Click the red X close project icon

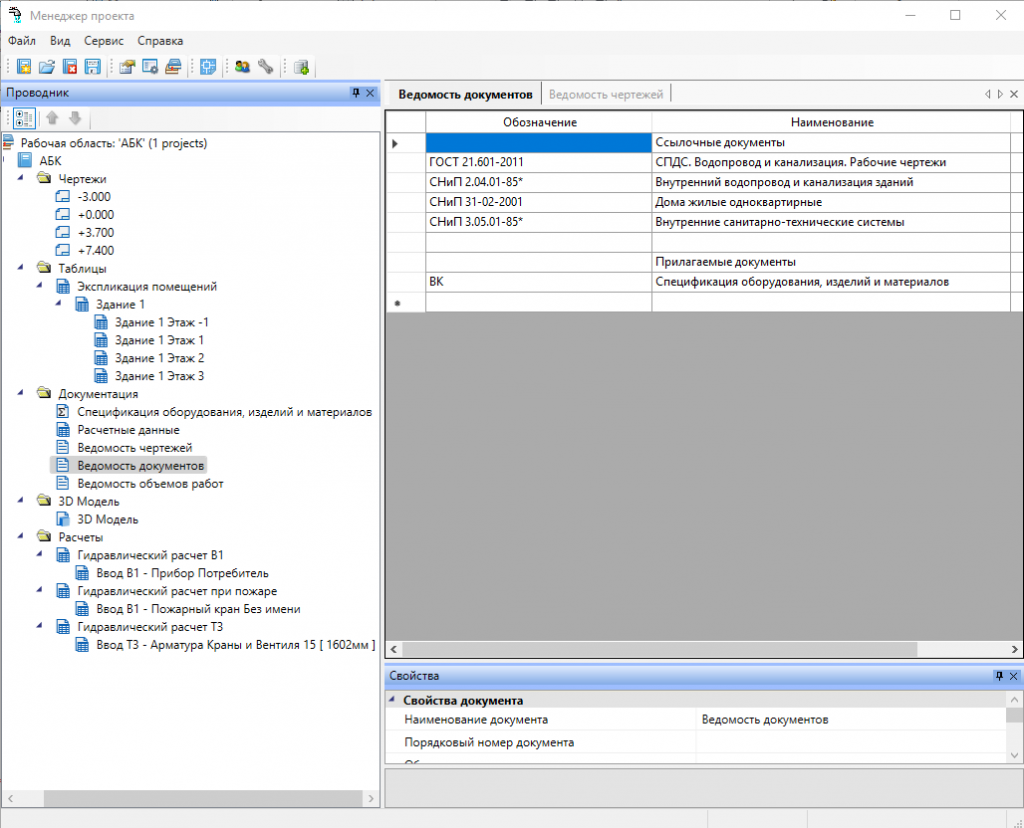(70, 67)
